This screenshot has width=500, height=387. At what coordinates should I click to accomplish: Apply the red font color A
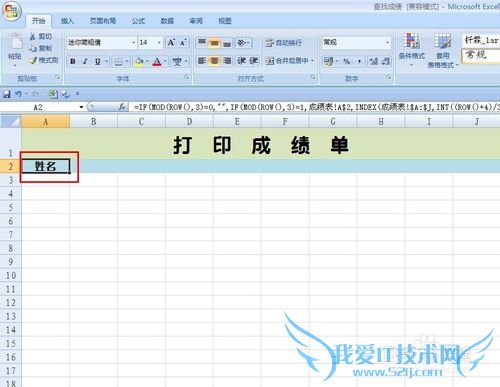pyautogui.click(x=157, y=62)
